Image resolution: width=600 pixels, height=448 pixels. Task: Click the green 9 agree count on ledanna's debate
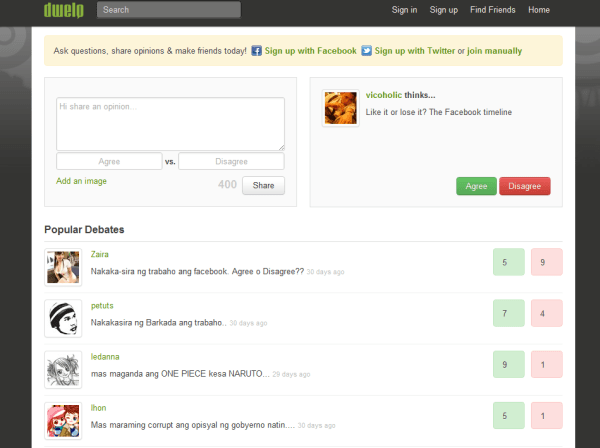click(509, 365)
